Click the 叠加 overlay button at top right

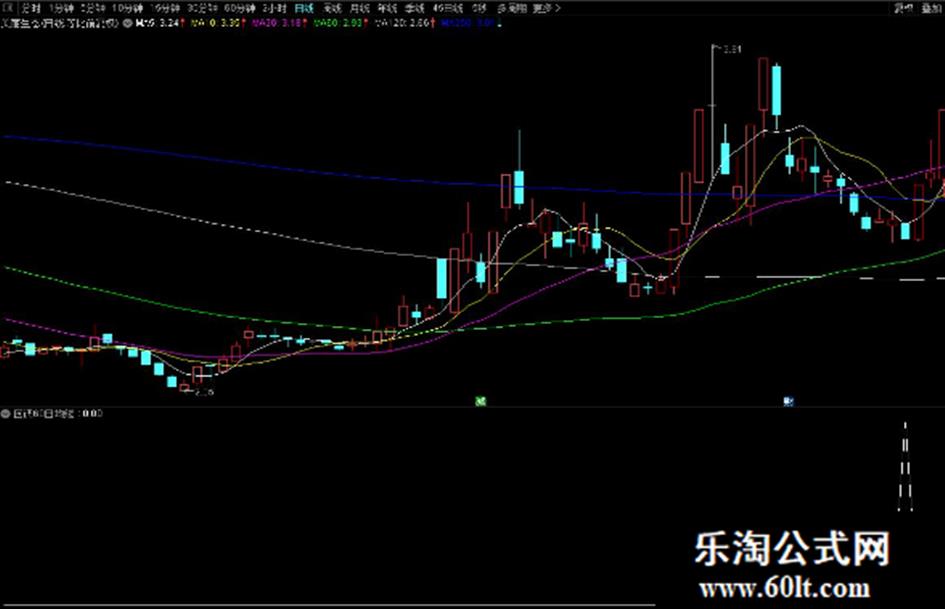tap(932, 8)
